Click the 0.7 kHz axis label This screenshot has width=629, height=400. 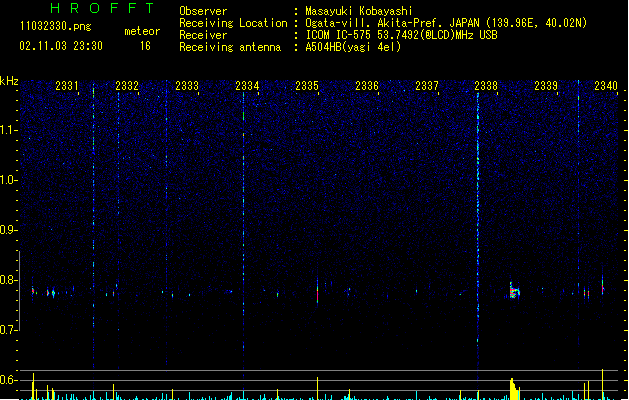(x=8, y=330)
